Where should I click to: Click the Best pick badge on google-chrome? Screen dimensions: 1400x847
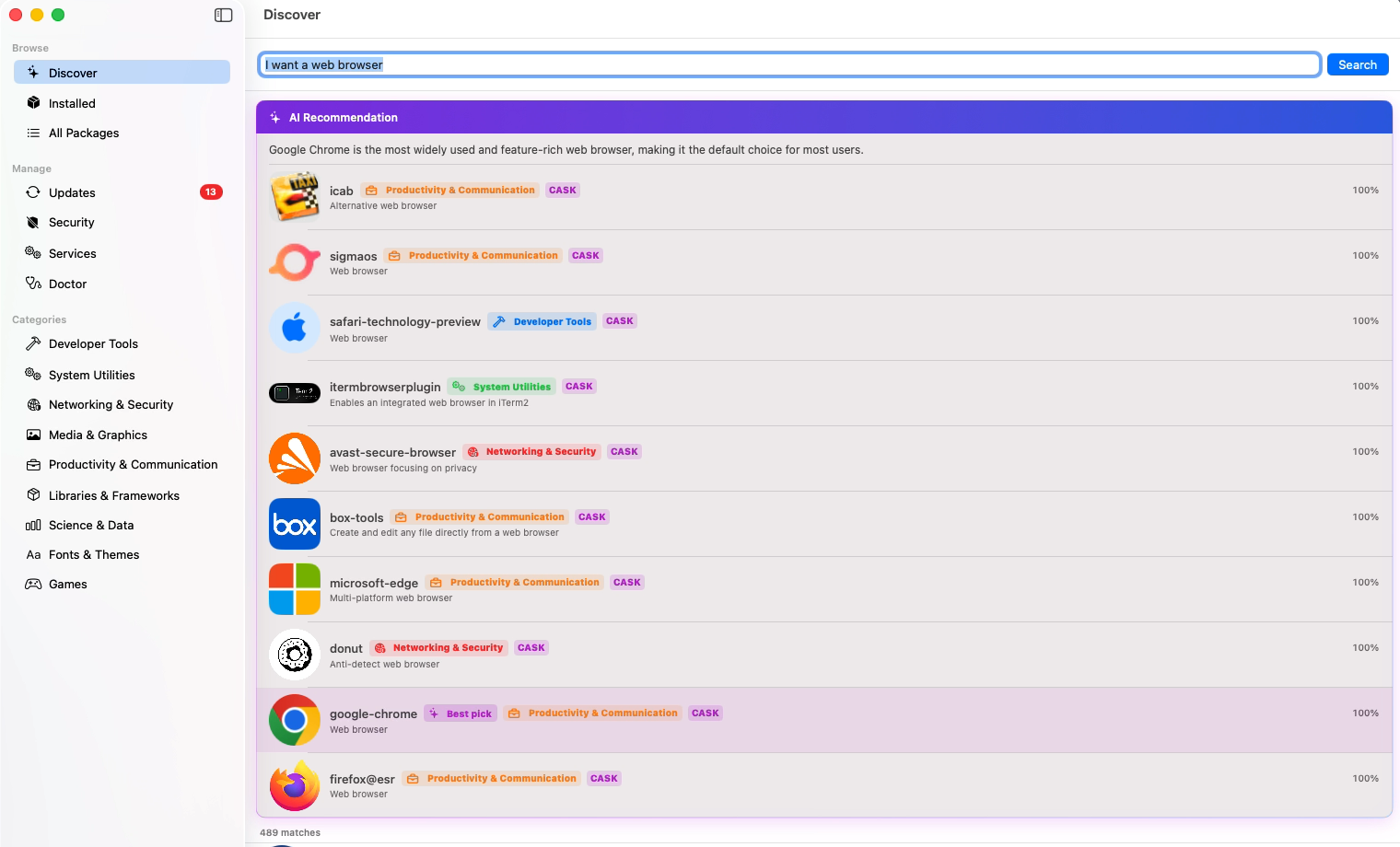tap(461, 714)
